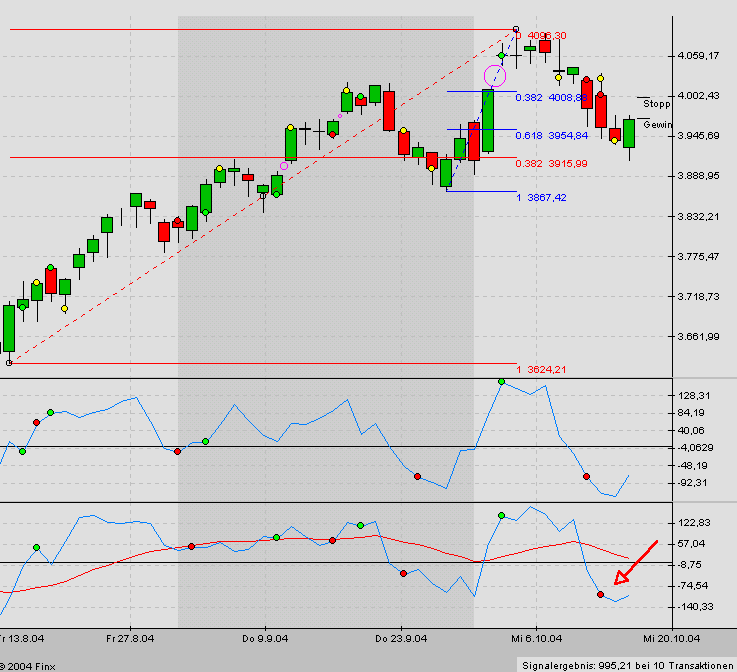Click the upper indicator value 128,31

tap(694, 396)
